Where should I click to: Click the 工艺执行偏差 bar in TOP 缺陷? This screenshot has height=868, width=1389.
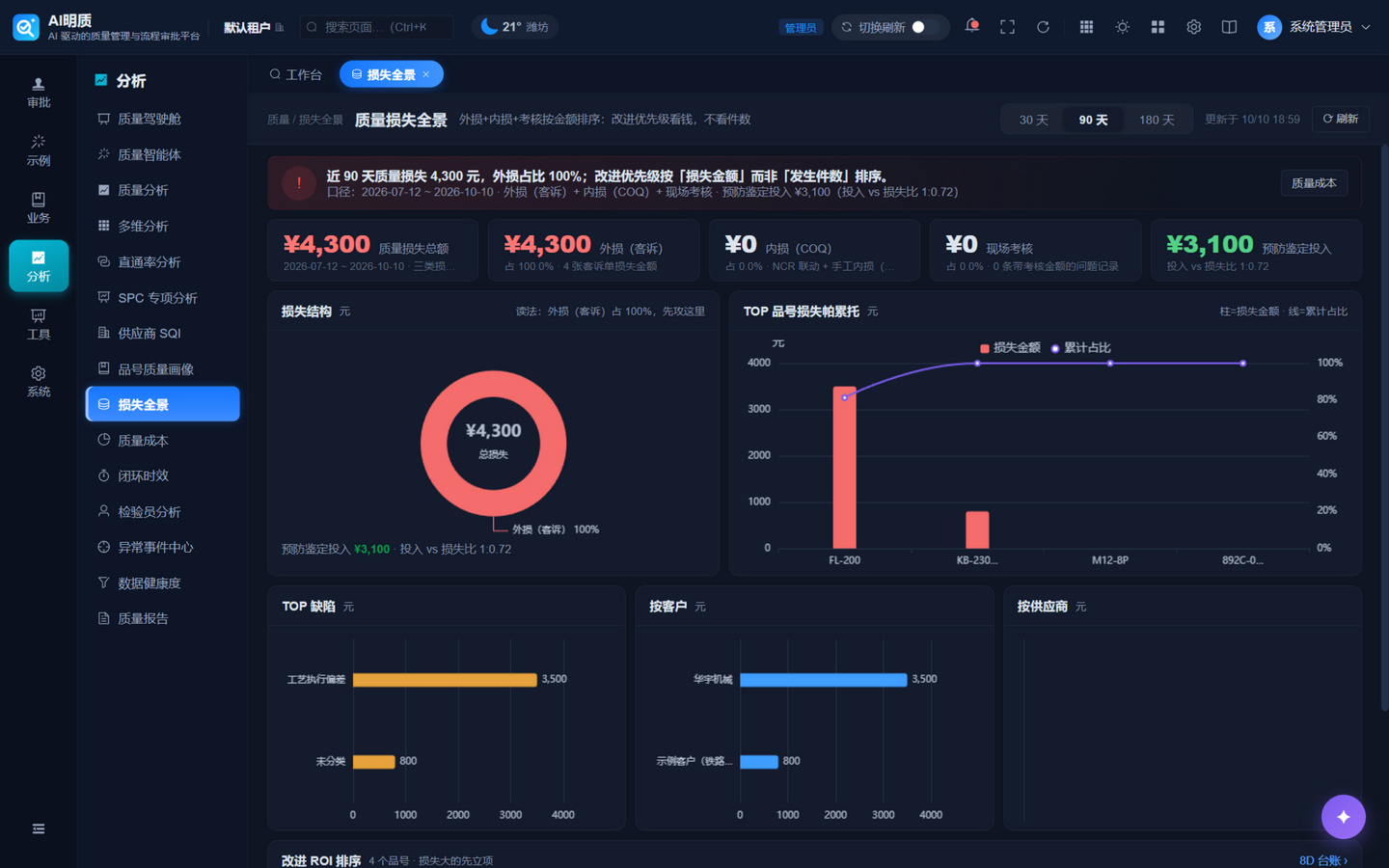445,680
